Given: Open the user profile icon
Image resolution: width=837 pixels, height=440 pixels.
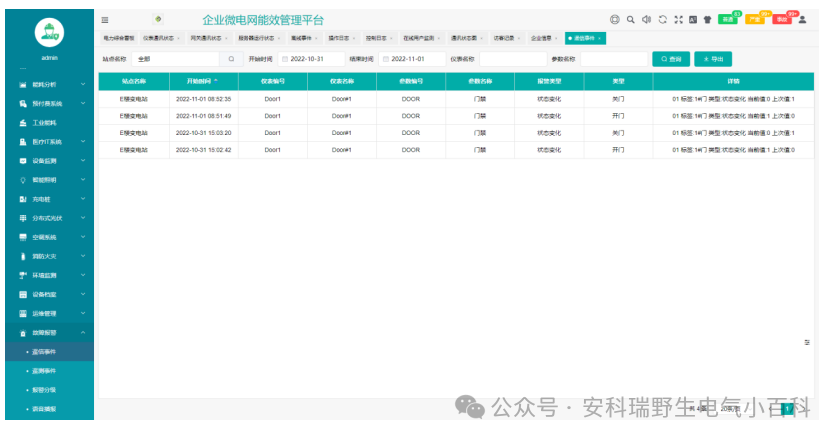Looking at the screenshot, I should click(x=802, y=20).
